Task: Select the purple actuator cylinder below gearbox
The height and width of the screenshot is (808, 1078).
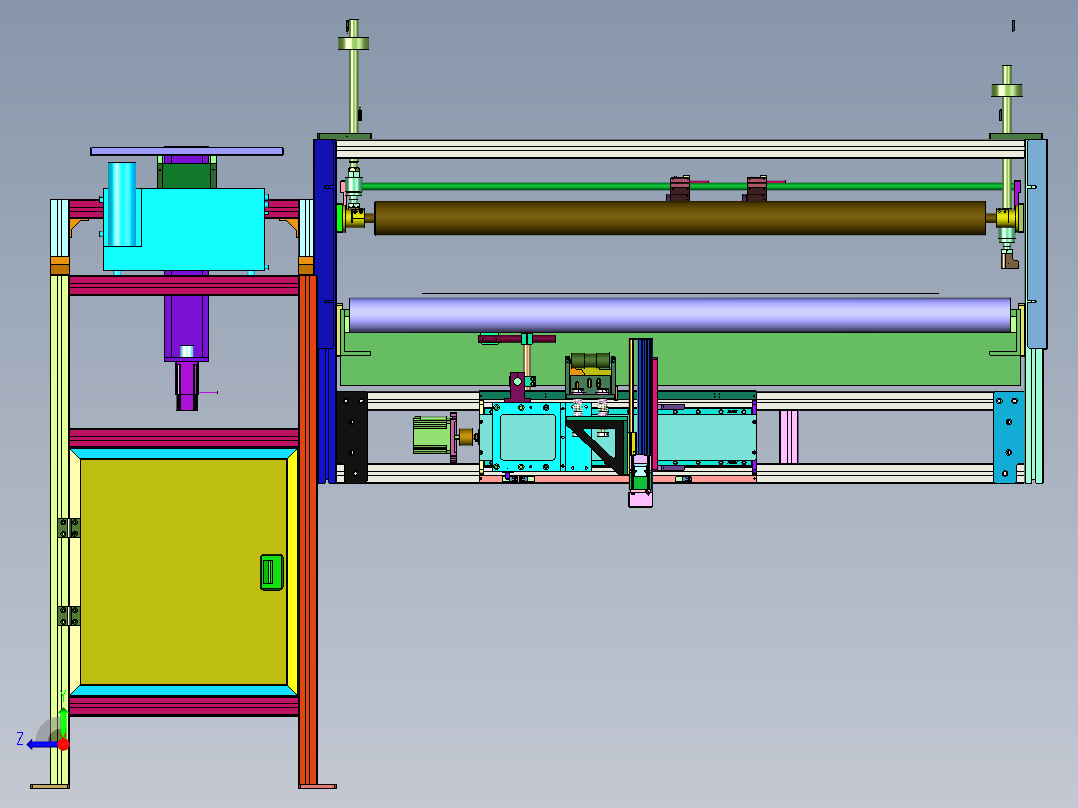Action: pos(186,328)
